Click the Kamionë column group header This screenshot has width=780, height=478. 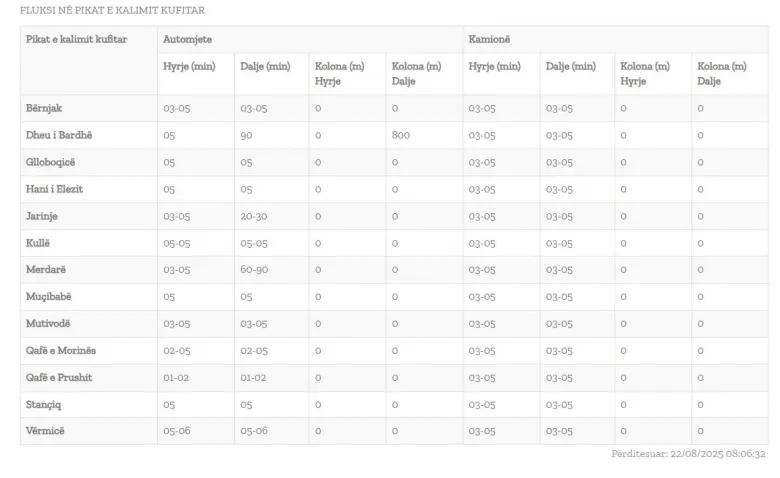pos(489,39)
